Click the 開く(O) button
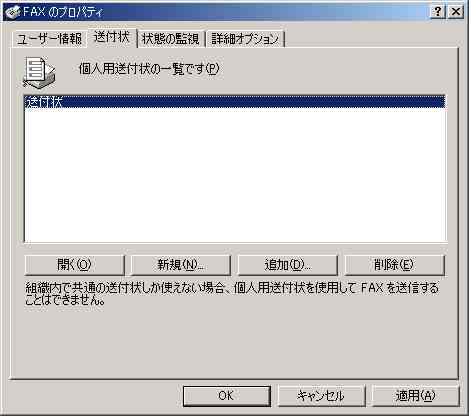The image size is (469, 416). pyautogui.click(x=74, y=265)
